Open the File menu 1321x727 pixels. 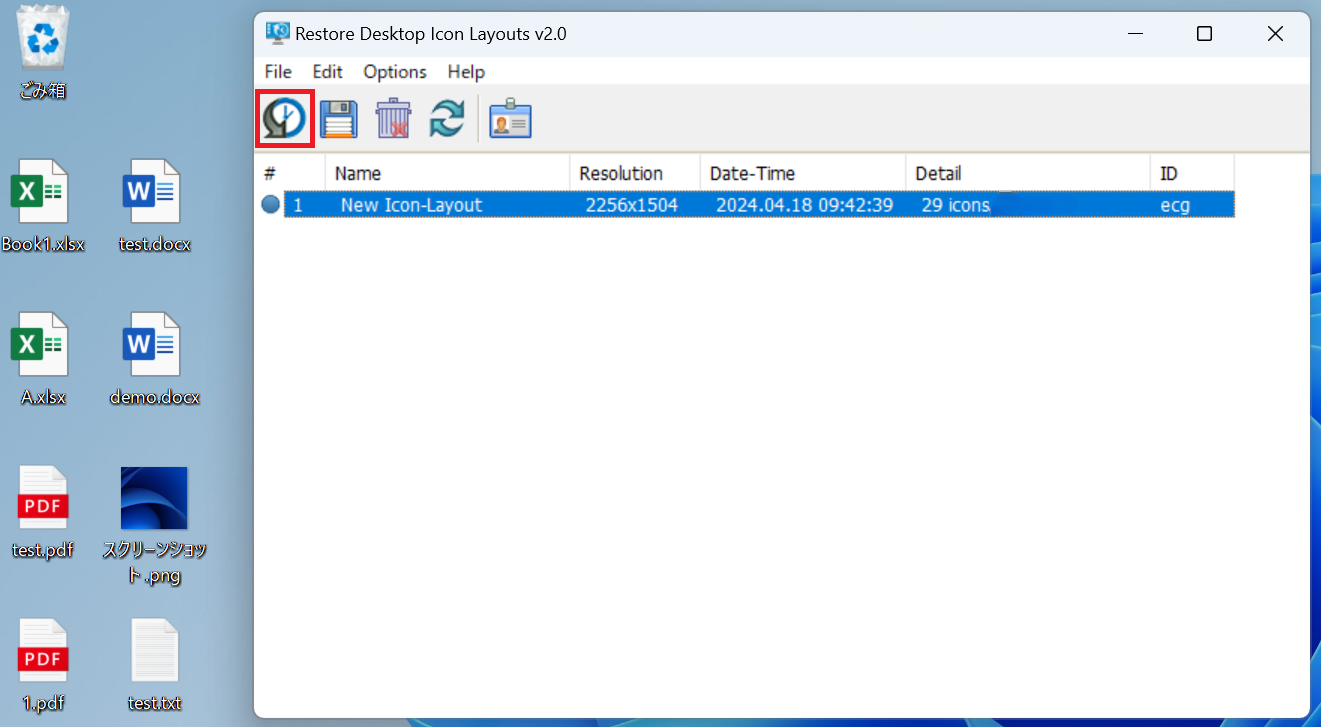pos(278,72)
